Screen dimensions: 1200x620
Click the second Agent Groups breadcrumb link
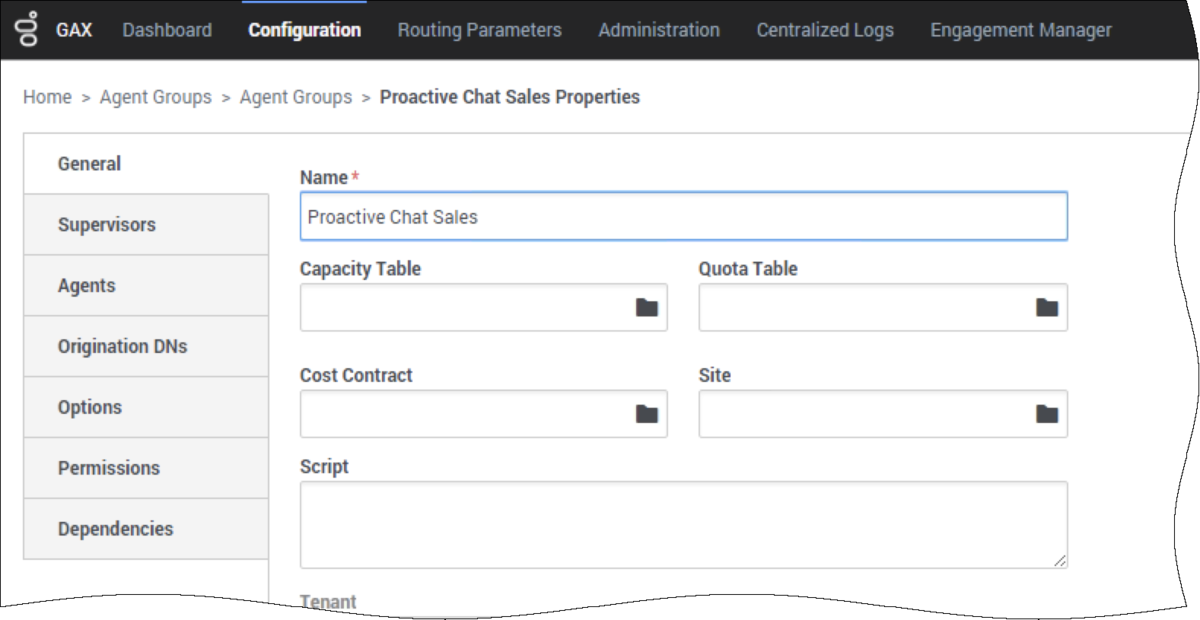pos(296,97)
